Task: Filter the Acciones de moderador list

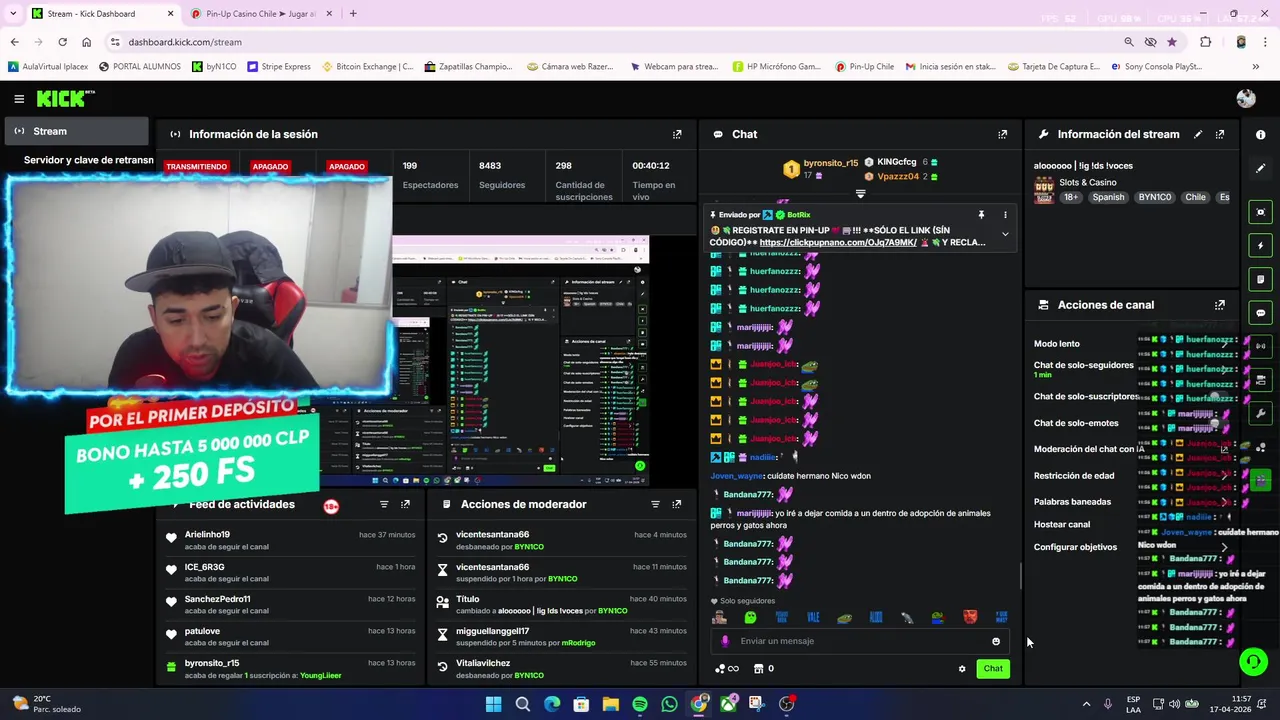Action: pyautogui.click(x=655, y=504)
